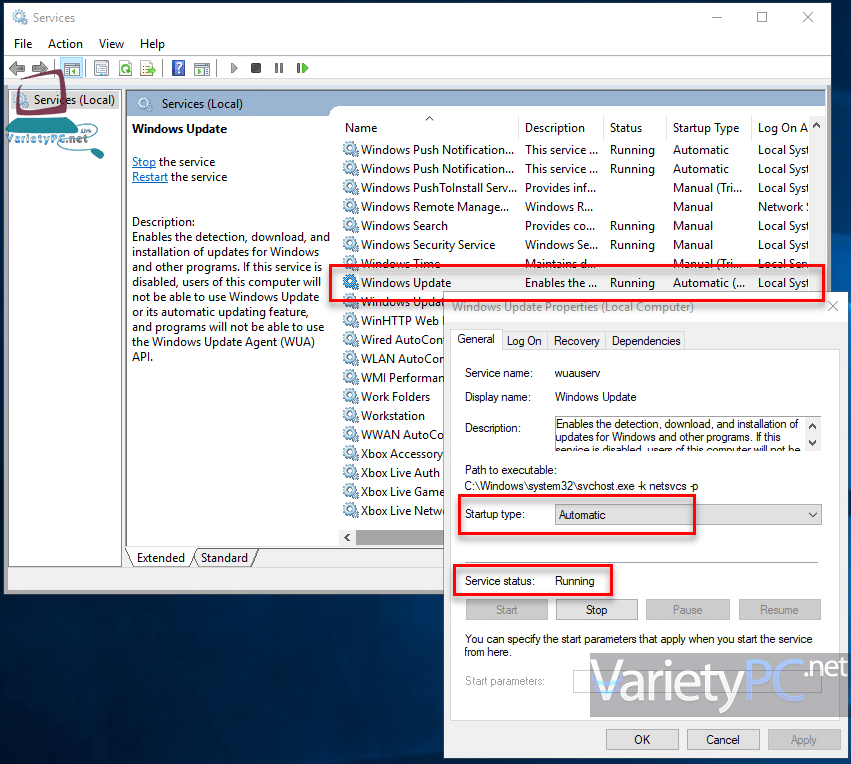Open the Startup type dropdown
This screenshot has width=851, height=764.
point(688,514)
